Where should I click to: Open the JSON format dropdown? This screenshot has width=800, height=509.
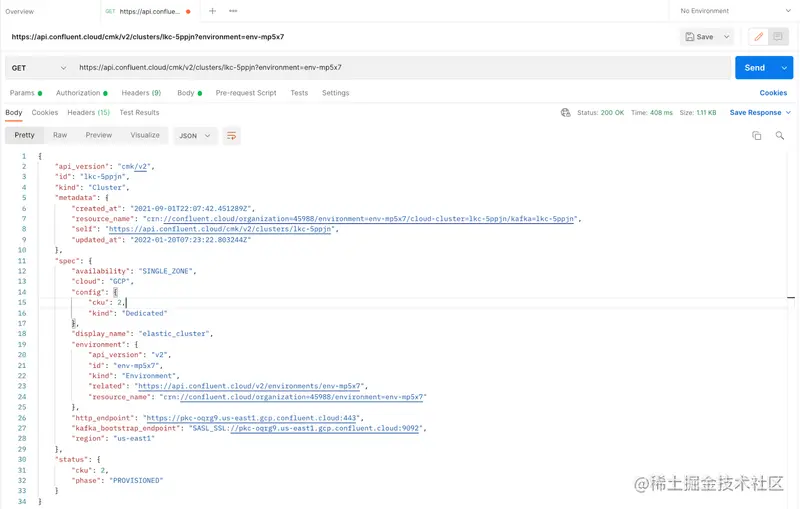(x=195, y=136)
